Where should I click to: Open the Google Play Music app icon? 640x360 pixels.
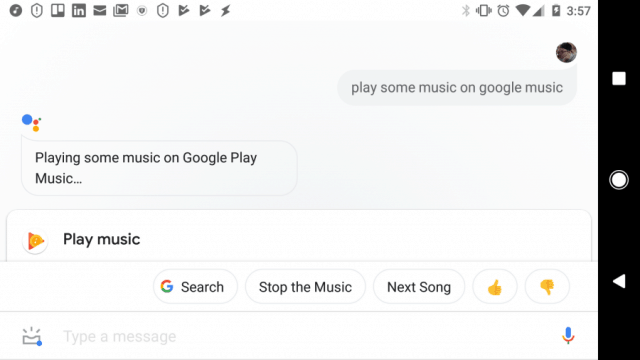click(x=35, y=240)
